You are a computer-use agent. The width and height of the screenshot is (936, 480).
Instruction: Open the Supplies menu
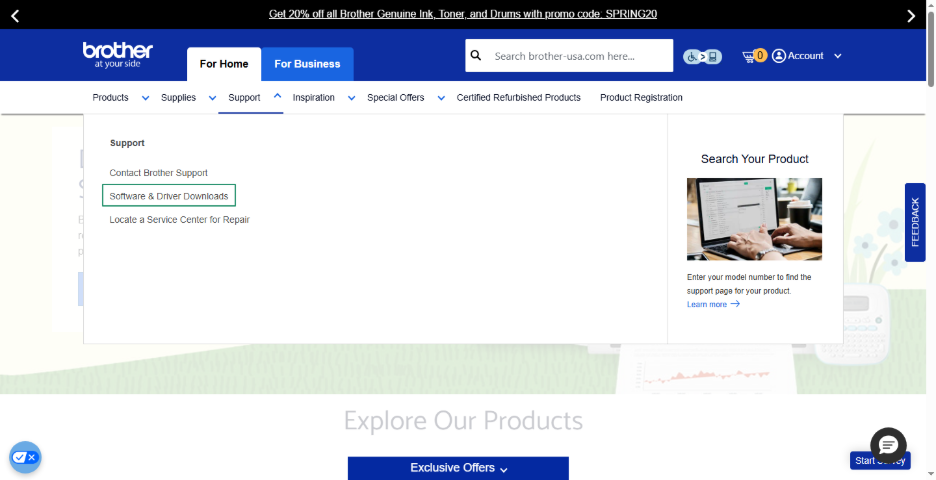(x=178, y=97)
